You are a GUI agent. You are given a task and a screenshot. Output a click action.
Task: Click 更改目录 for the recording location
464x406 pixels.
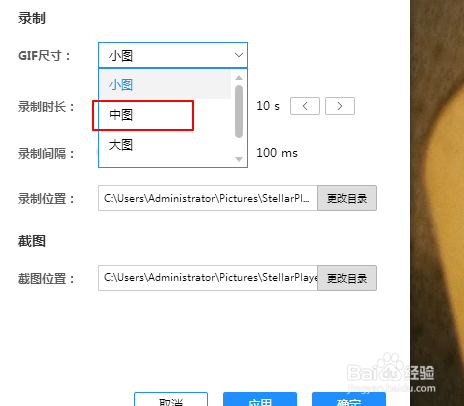(347, 198)
